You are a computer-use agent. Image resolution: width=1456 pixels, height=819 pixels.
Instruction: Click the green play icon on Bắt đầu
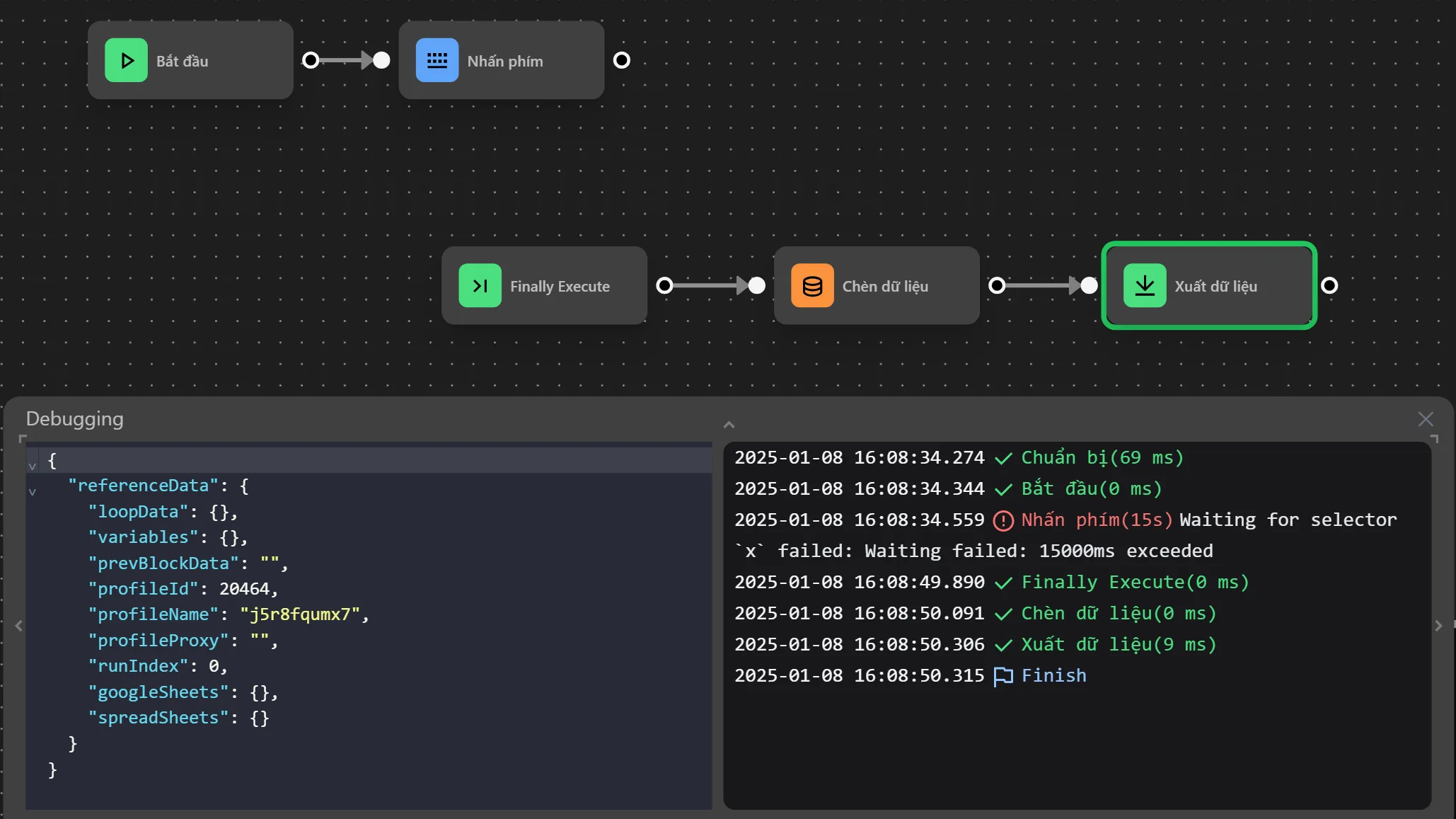pyautogui.click(x=126, y=61)
